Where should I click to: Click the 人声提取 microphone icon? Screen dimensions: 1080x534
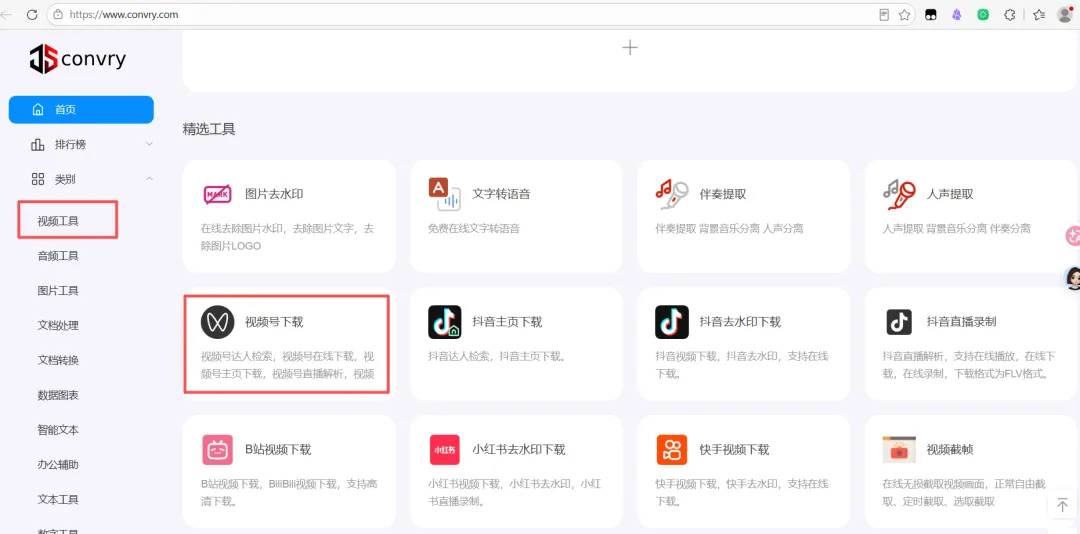click(x=899, y=194)
